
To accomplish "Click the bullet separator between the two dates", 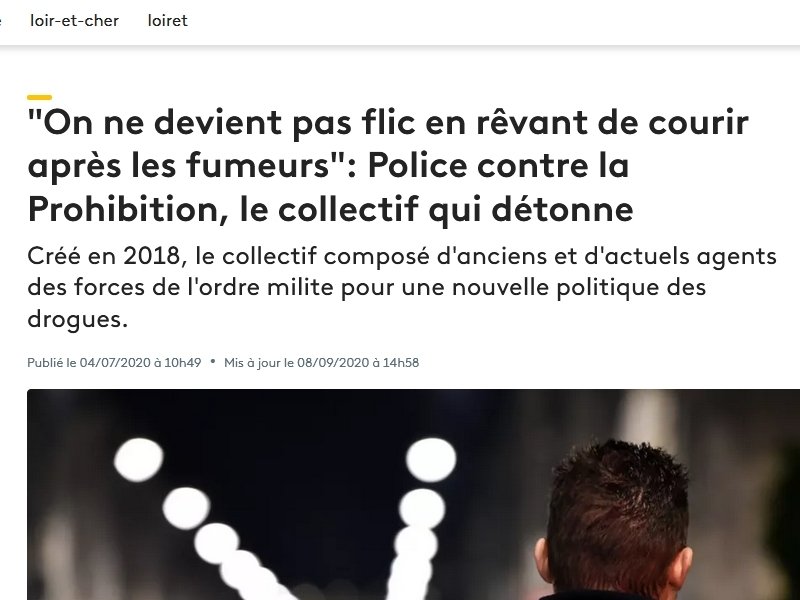I will 213,362.
